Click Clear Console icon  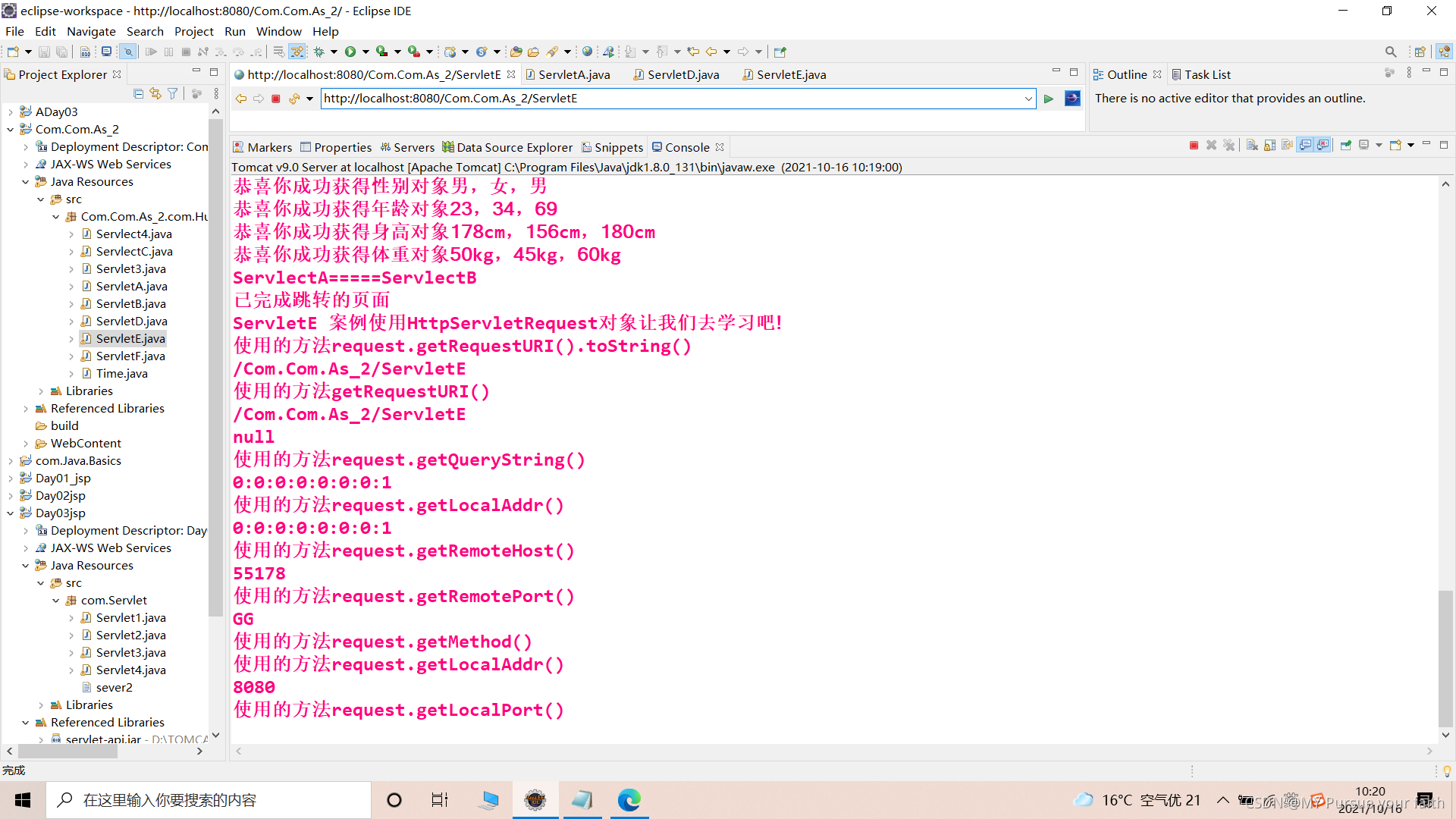tap(1252, 146)
